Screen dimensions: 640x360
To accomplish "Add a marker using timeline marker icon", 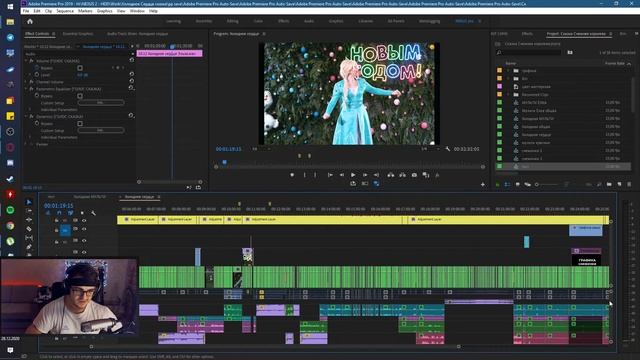I will tap(82, 213).
